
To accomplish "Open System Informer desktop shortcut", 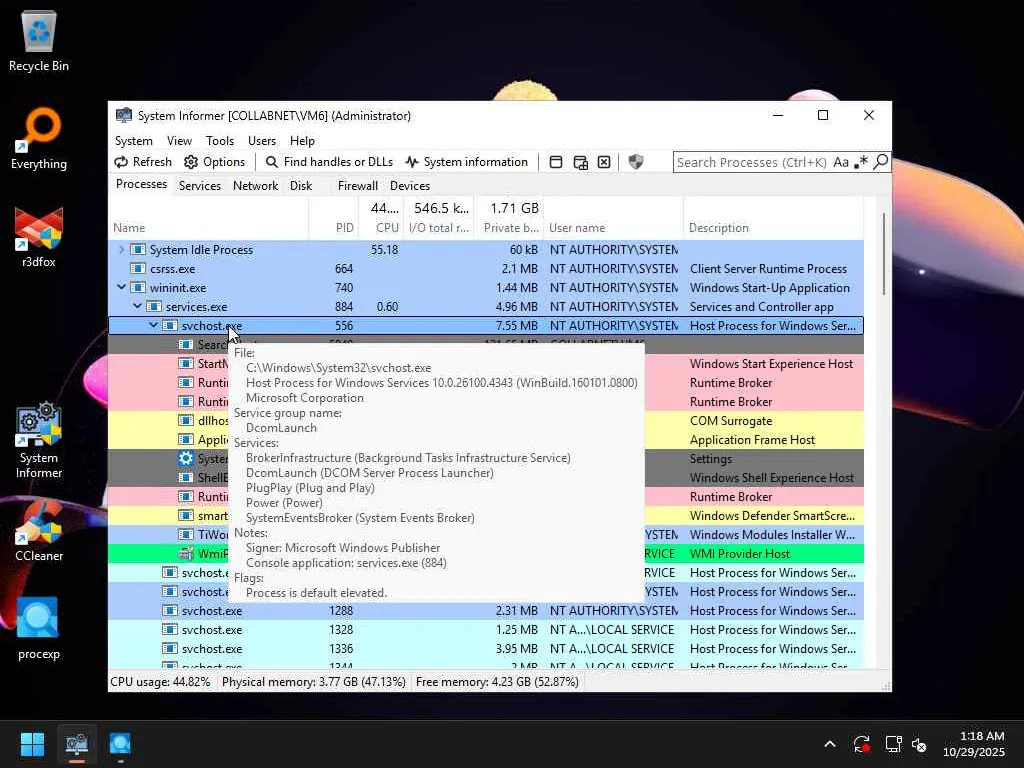I will [39, 441].
